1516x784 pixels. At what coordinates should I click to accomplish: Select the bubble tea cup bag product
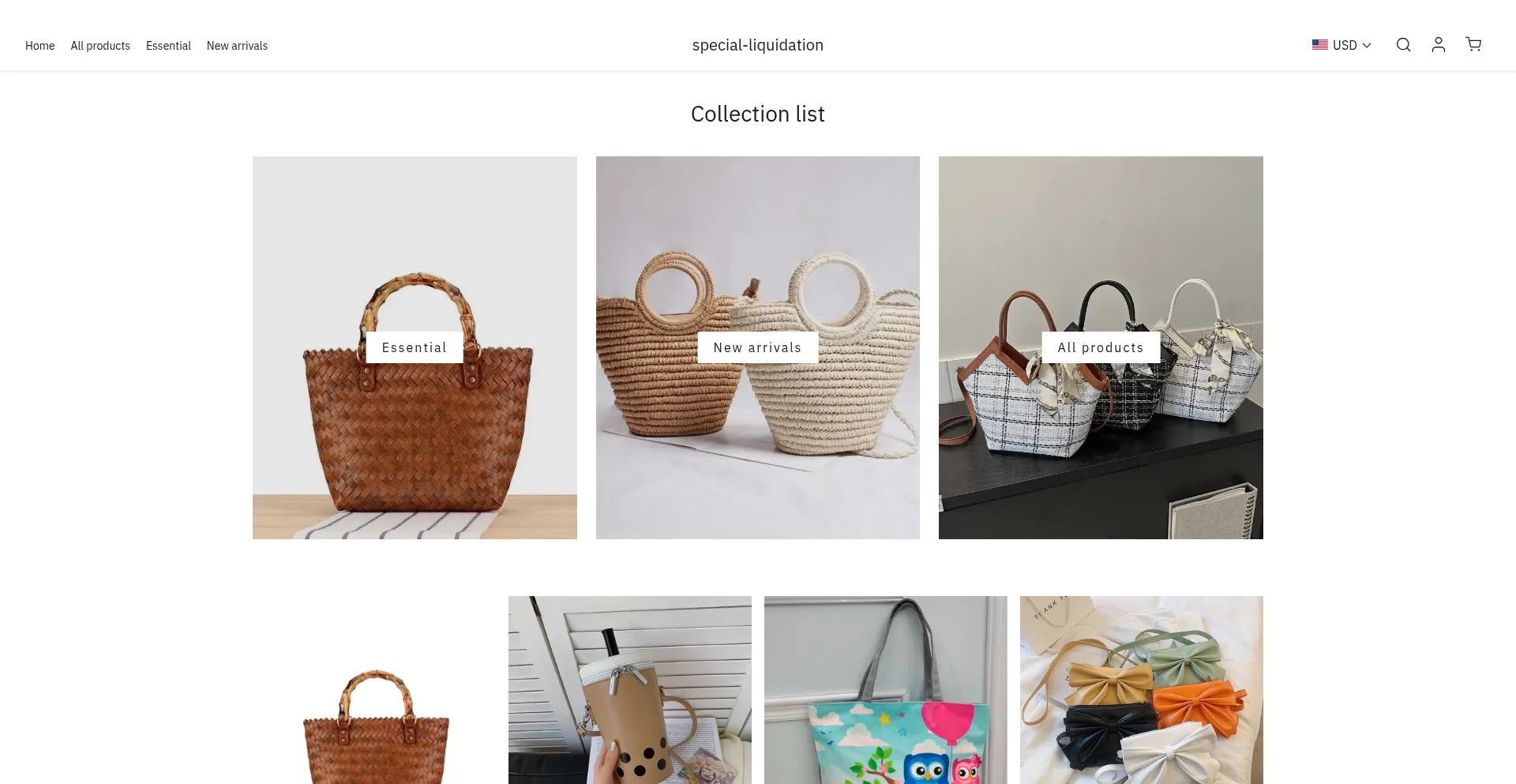coord(630,690)
